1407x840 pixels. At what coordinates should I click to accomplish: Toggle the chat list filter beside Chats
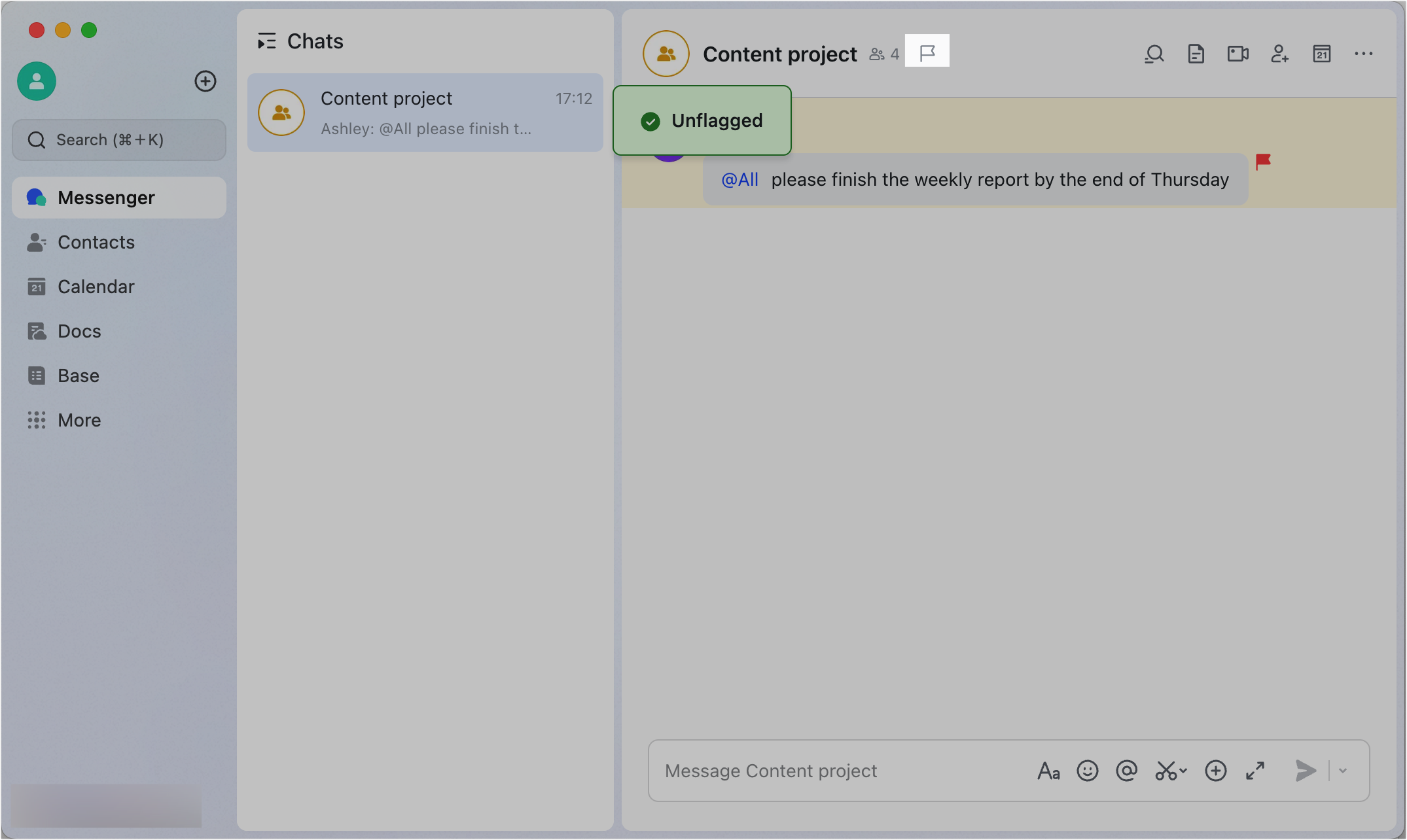(267, 41)
